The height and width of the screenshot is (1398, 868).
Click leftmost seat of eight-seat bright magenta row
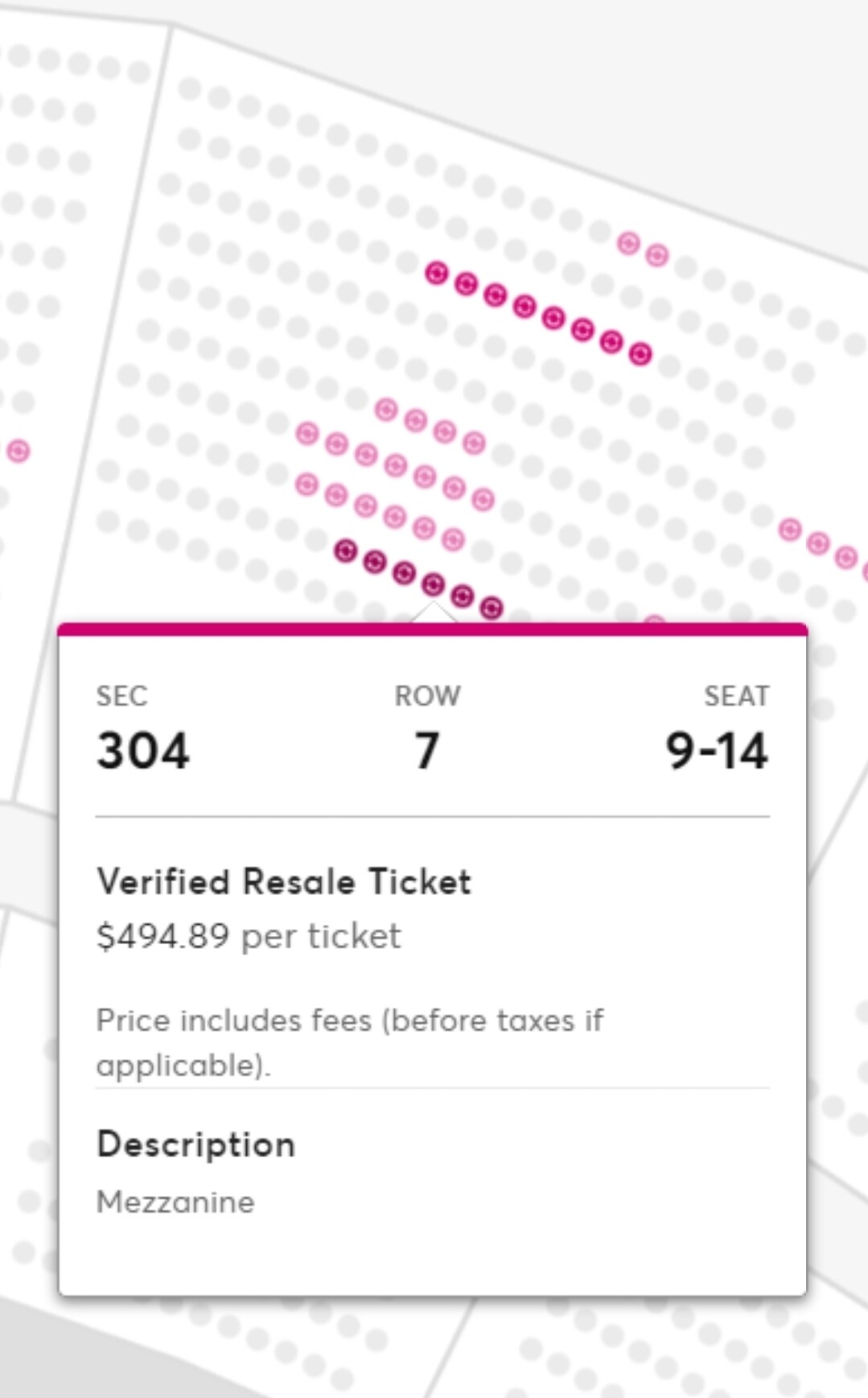point(436,274)
